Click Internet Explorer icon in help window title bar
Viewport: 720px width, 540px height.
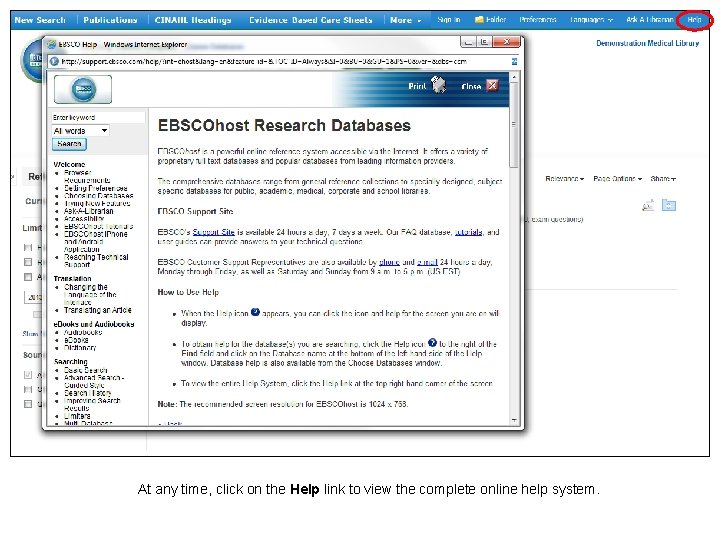click(x=52, y=45)
